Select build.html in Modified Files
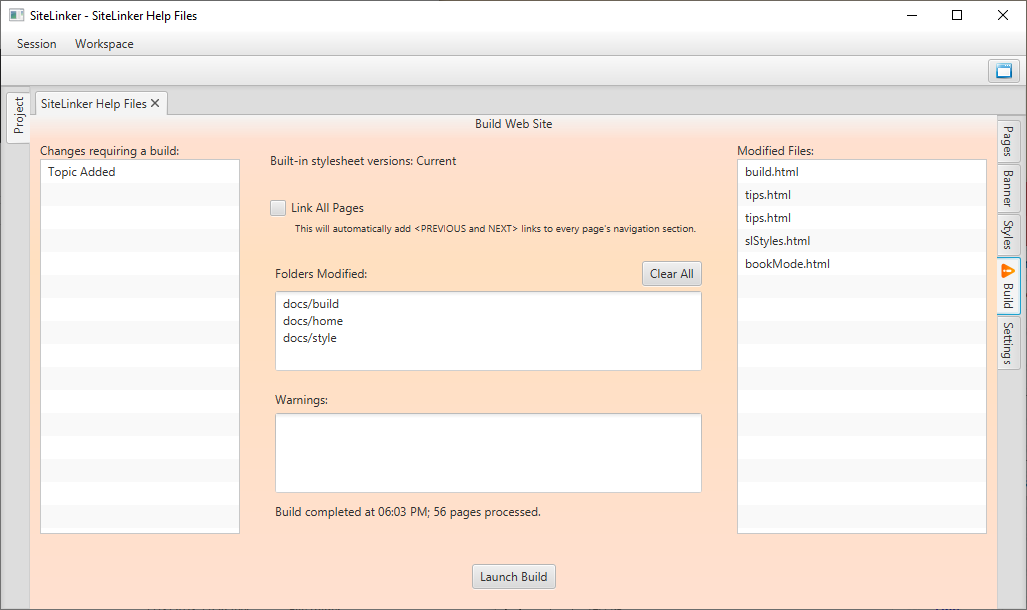This screenshot has height=610, width=1027. point(772,172)
